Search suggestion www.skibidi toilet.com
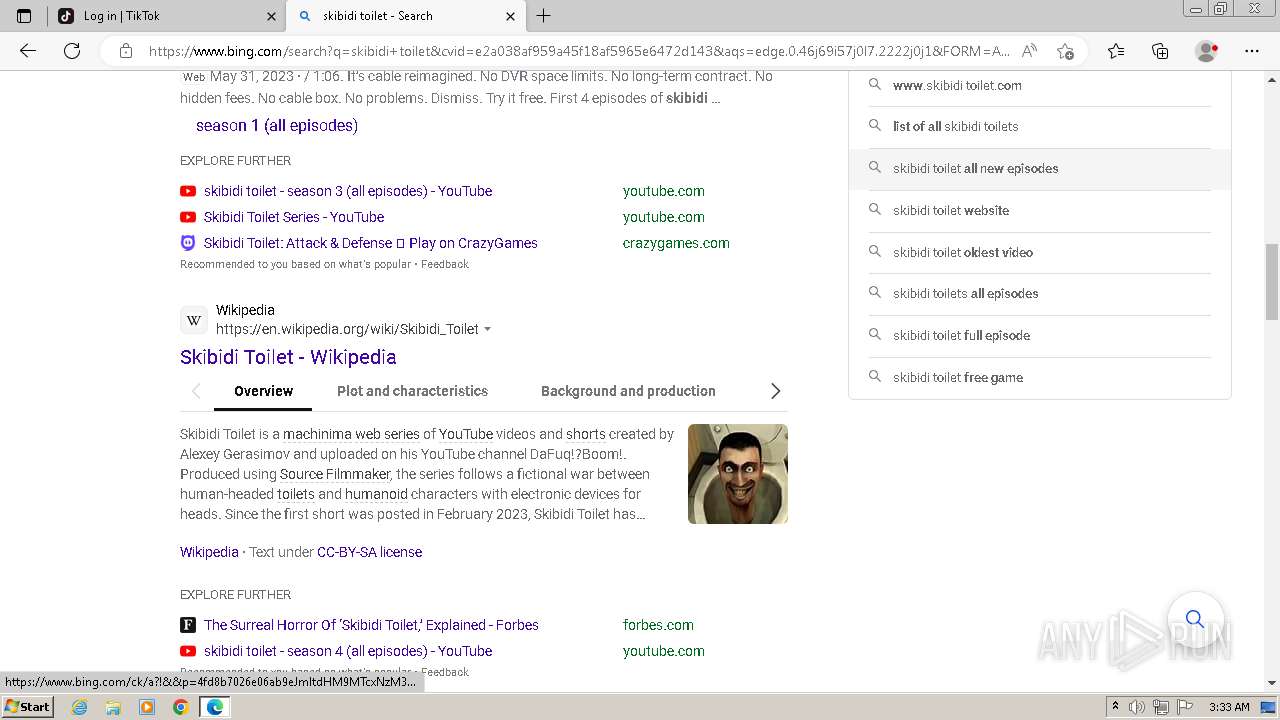The height and width of the screenshot is (720, 1280). [x=1039, y=85]
